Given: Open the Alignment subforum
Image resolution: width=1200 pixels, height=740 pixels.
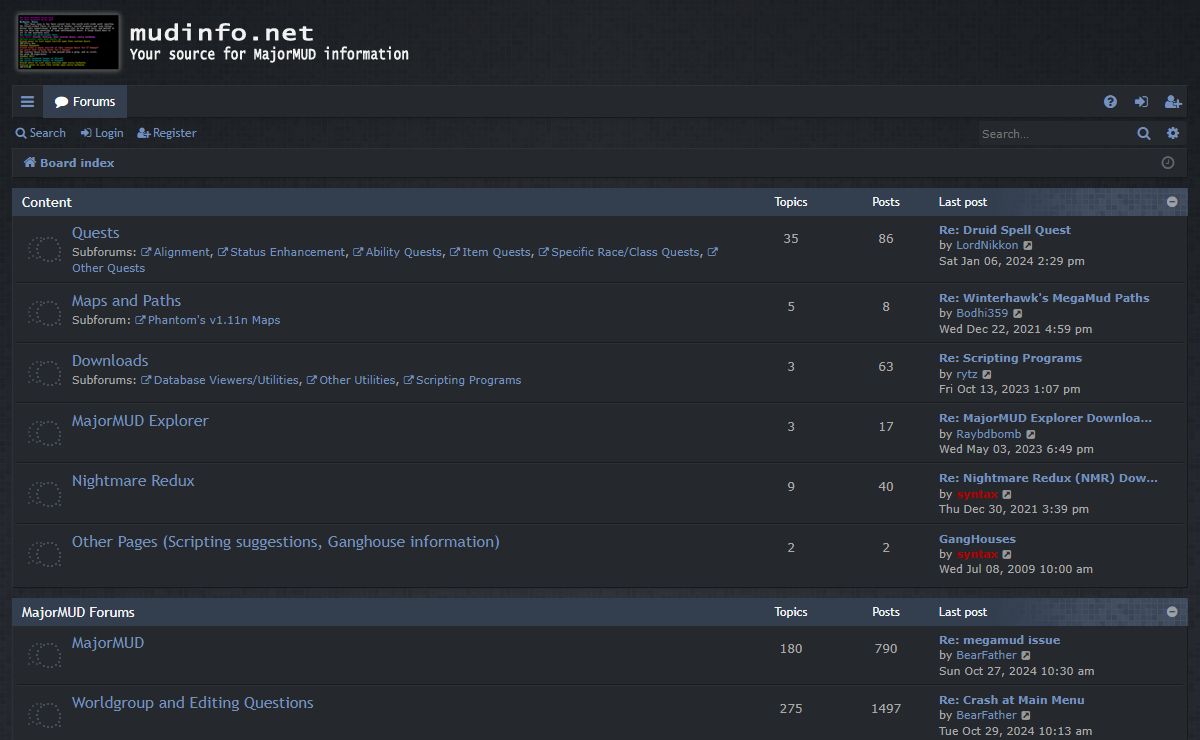Looking at the screenshot, I should (x=175, y=252).
